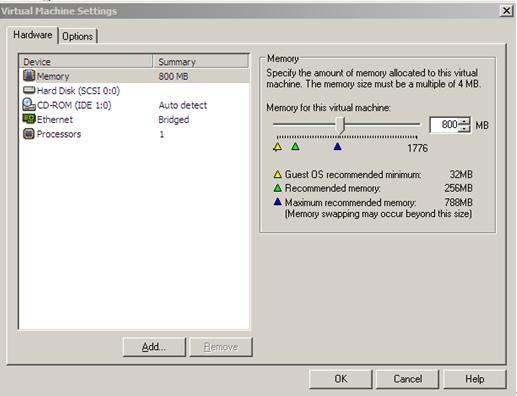Image resolution: width=517 pixels, height=396 pixels.
Task: Click green triangle beside Recommended memory
Action: (278, 188)
